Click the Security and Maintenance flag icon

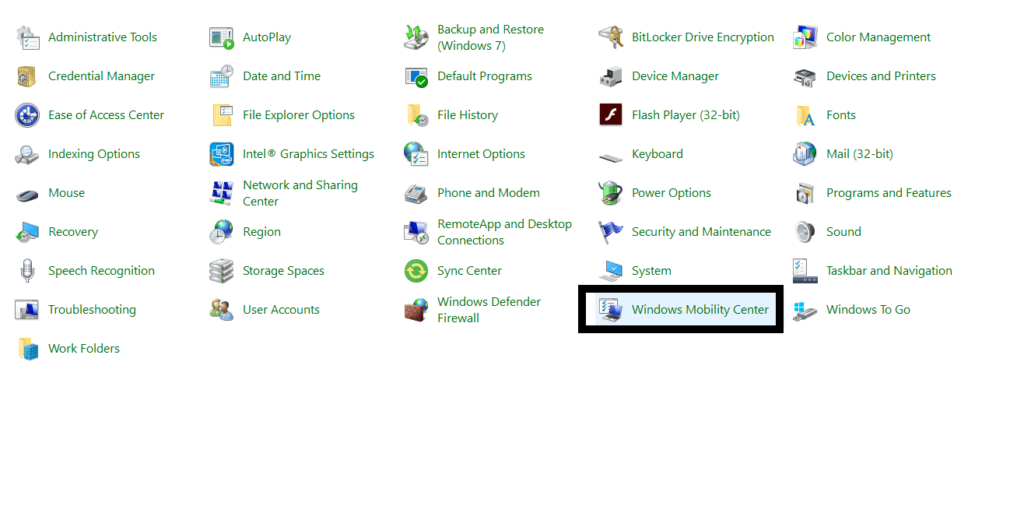(x=611, y=232)
